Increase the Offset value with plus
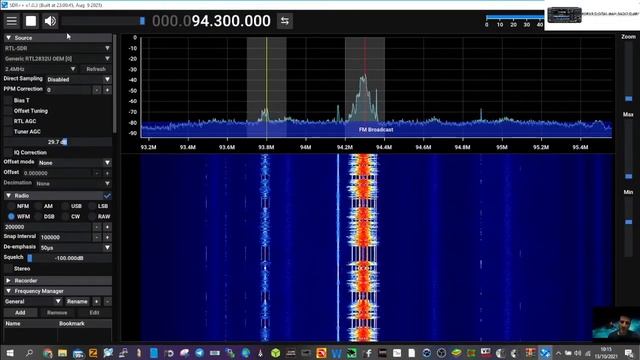640x360 pixels. (x=107, y=173)
